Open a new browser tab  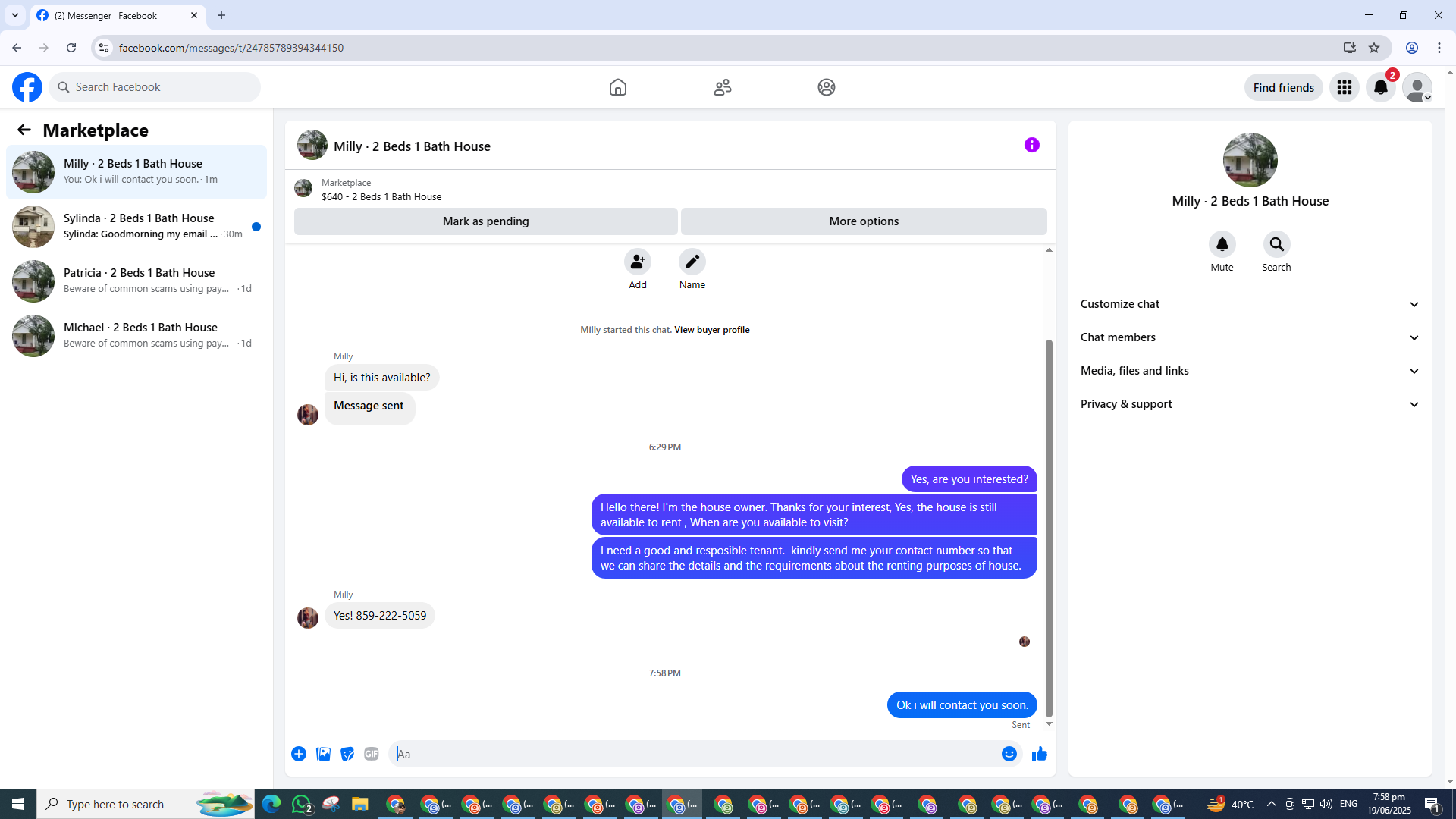(x=221, y=15)
